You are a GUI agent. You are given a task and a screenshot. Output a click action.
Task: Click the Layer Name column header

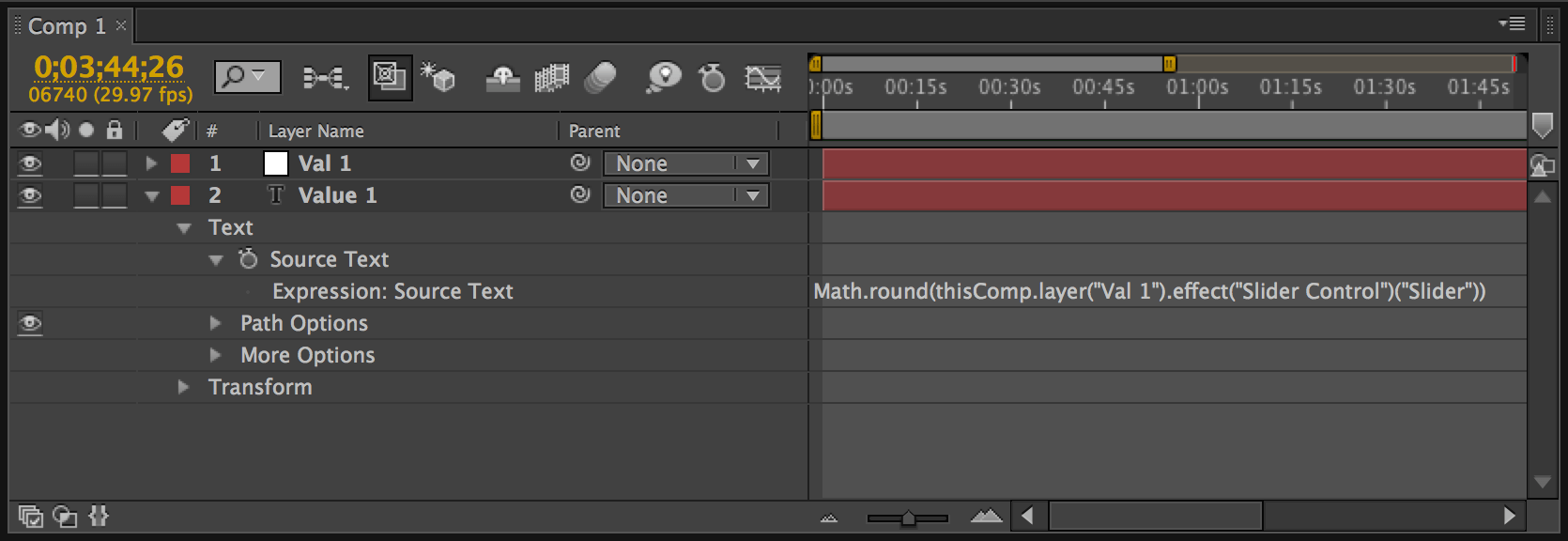tap(316, 131)
